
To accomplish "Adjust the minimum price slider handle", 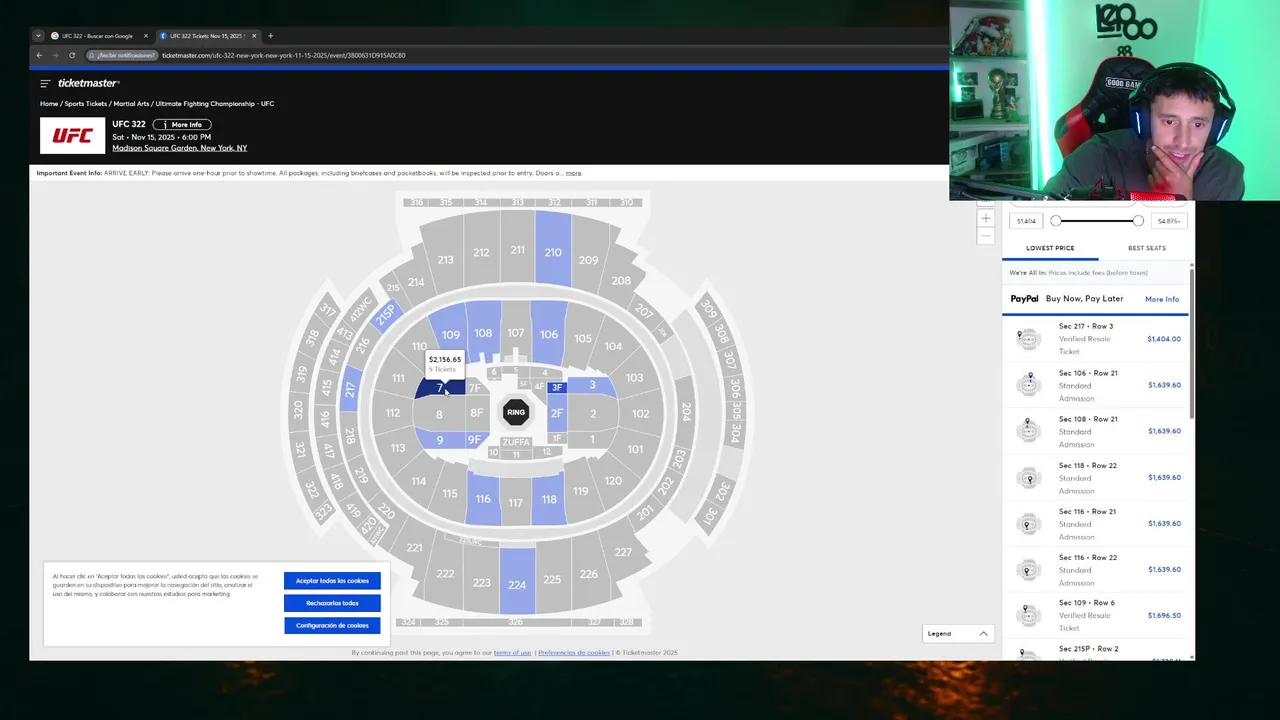I will click(x=1056, y=221).
